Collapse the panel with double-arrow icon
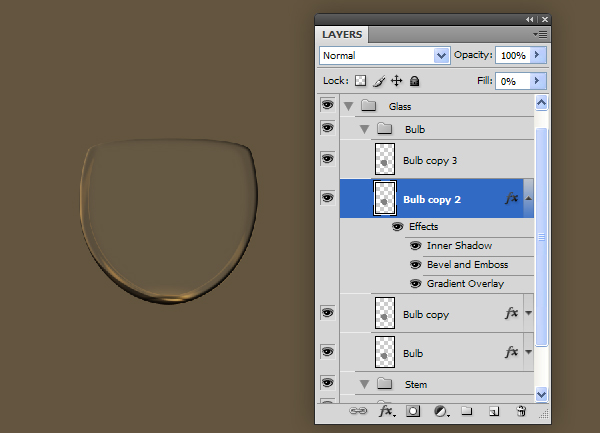The height and width of the screenshot is (433, 600). pos(529,19)
